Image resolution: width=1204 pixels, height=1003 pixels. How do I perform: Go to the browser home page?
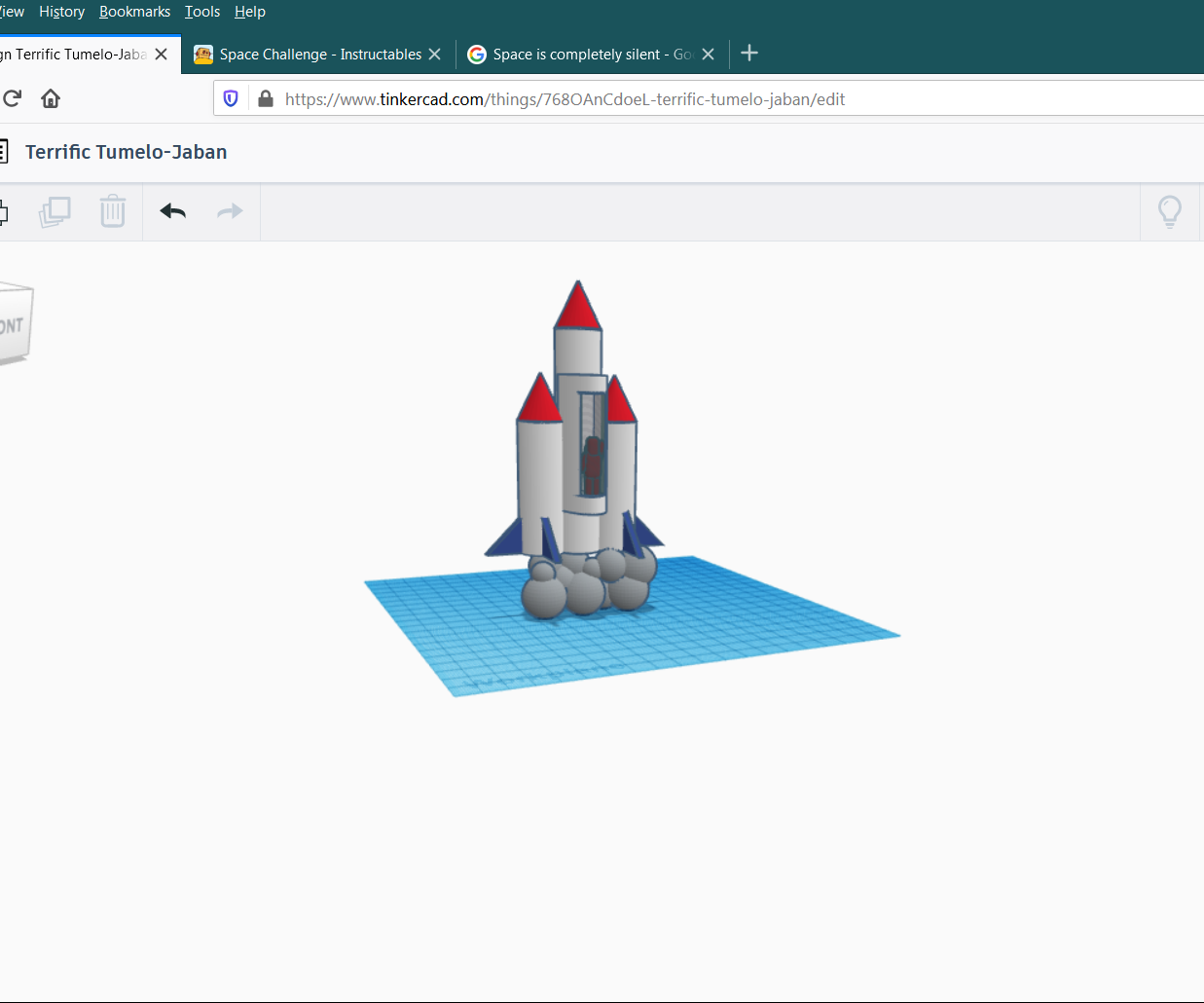point(50,98)
